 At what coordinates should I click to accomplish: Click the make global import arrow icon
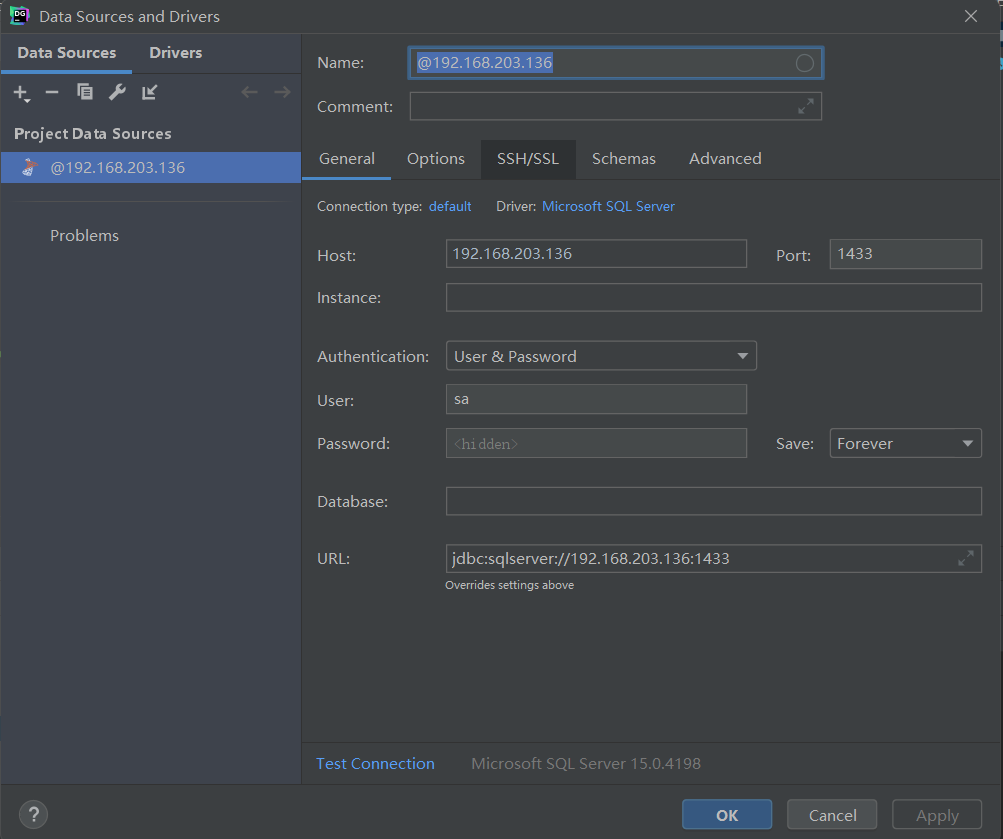coord(150,92)
